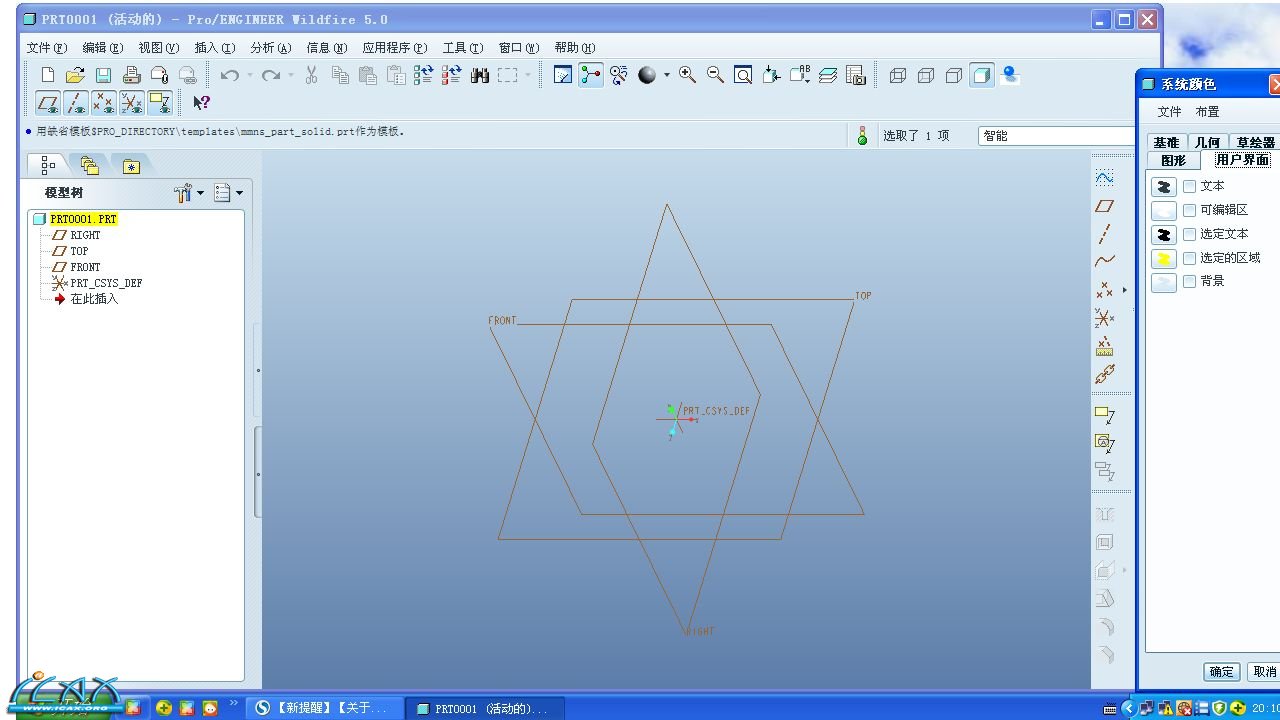Viewport: 1280px width, 720px height.
Task: Open a file with folder icon
Action: point(75,75)
